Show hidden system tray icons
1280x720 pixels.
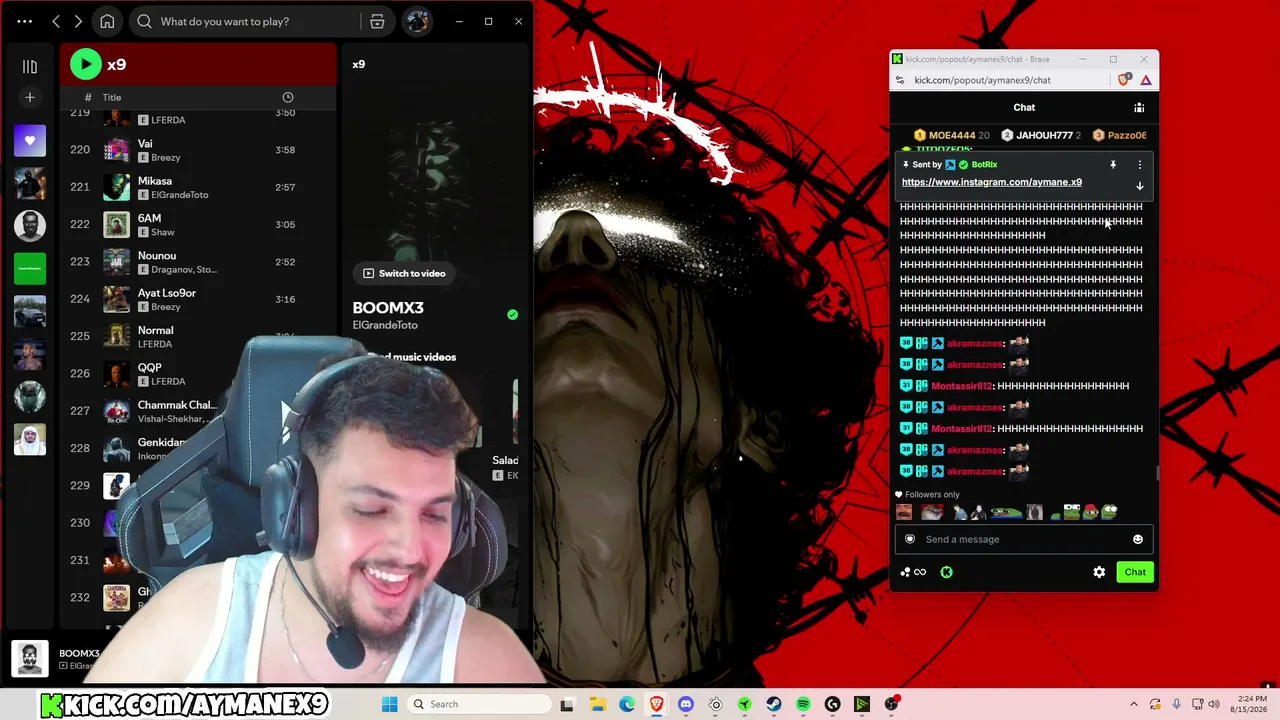click(1133, 704)
